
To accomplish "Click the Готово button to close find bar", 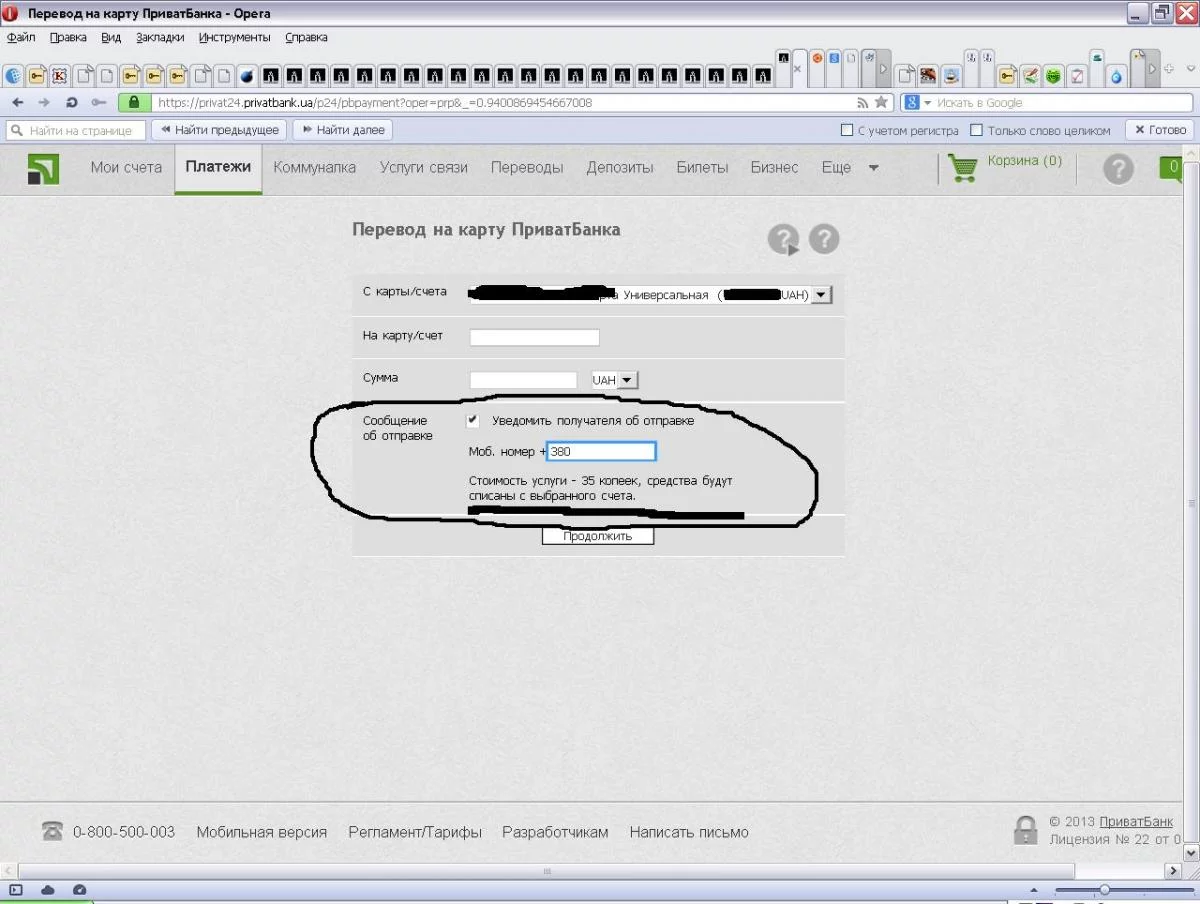I will (1160, 130).
